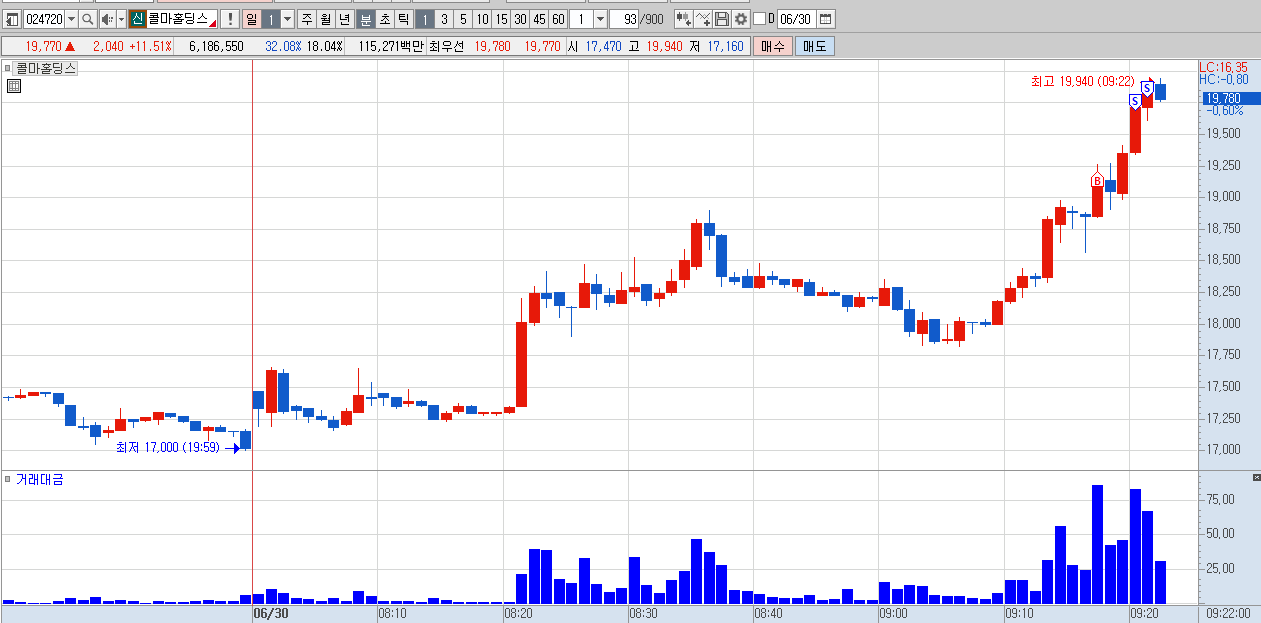1261x623 pixels.
Task: Select the 초 second chart period
Action: pyautogui.click(x=384, y=19)
